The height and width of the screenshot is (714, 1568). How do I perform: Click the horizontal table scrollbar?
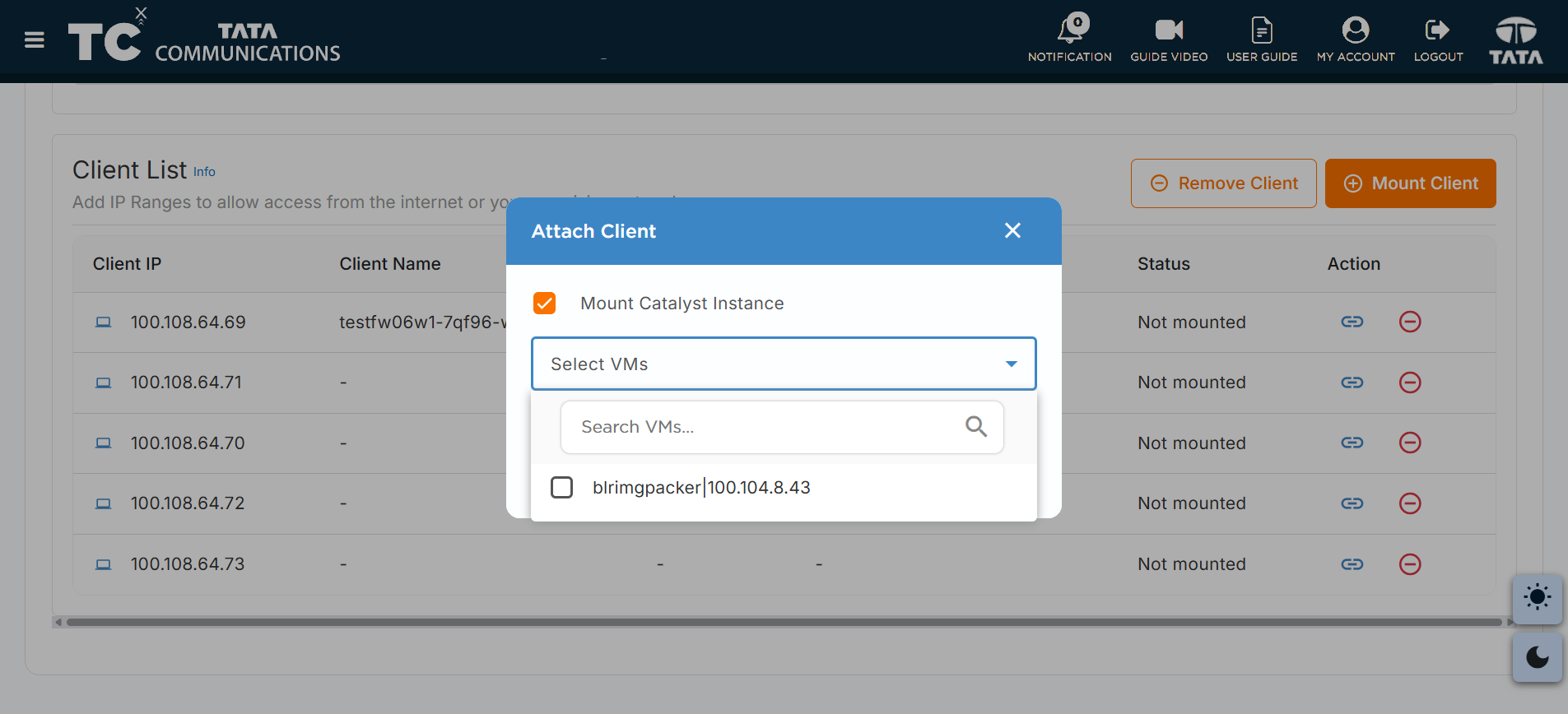[784, 623]
